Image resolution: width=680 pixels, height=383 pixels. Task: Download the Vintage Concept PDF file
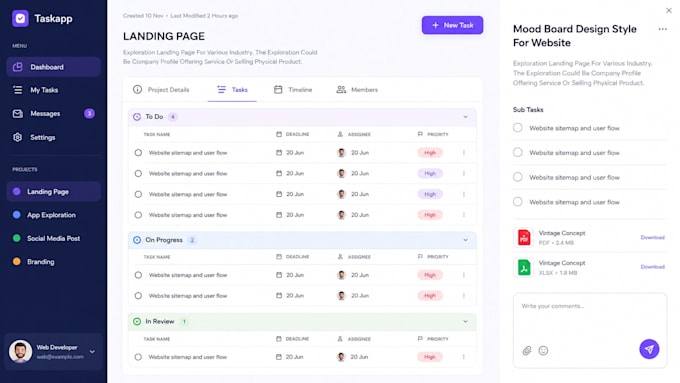pyautogui.click(x=653, y=237)
